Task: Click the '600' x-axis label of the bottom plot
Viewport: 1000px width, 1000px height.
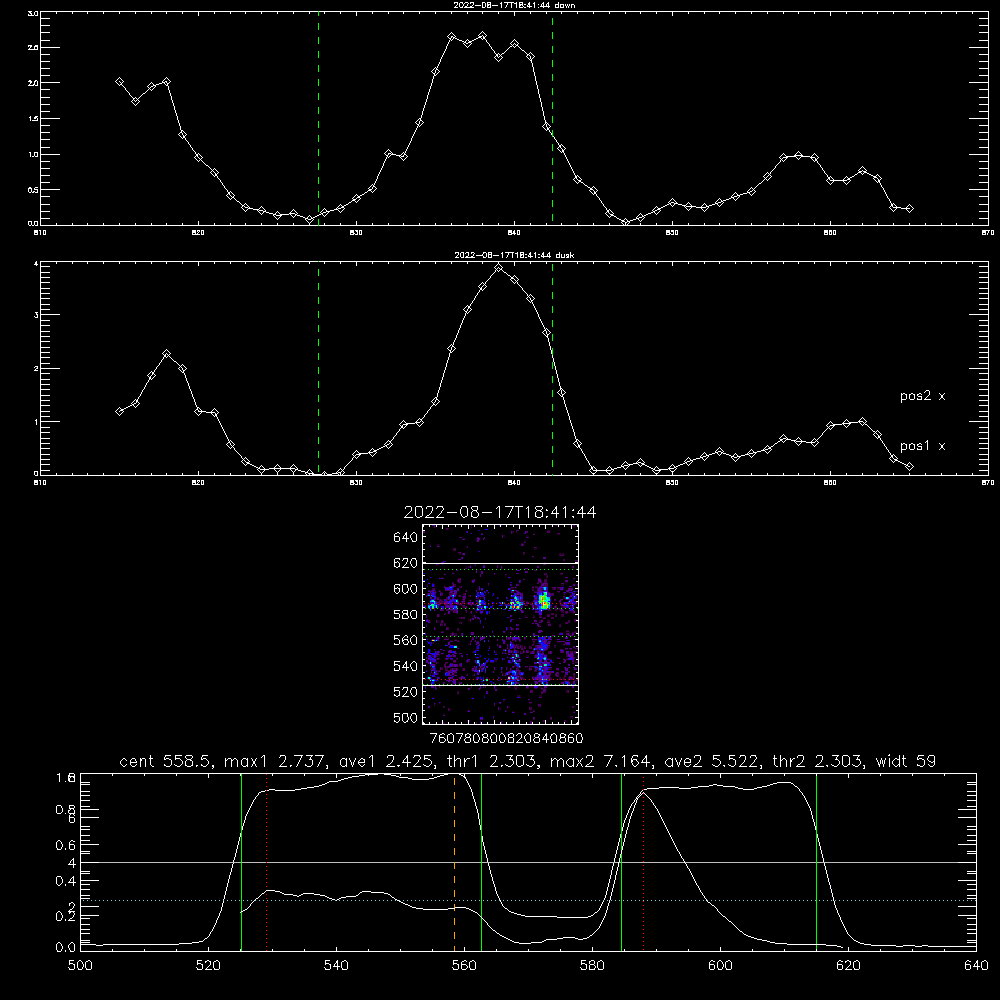Action: (721, 966)
